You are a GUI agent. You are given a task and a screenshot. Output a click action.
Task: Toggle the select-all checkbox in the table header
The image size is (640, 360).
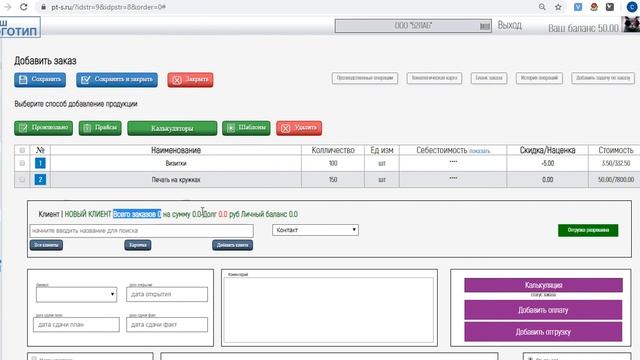point(22,150)
